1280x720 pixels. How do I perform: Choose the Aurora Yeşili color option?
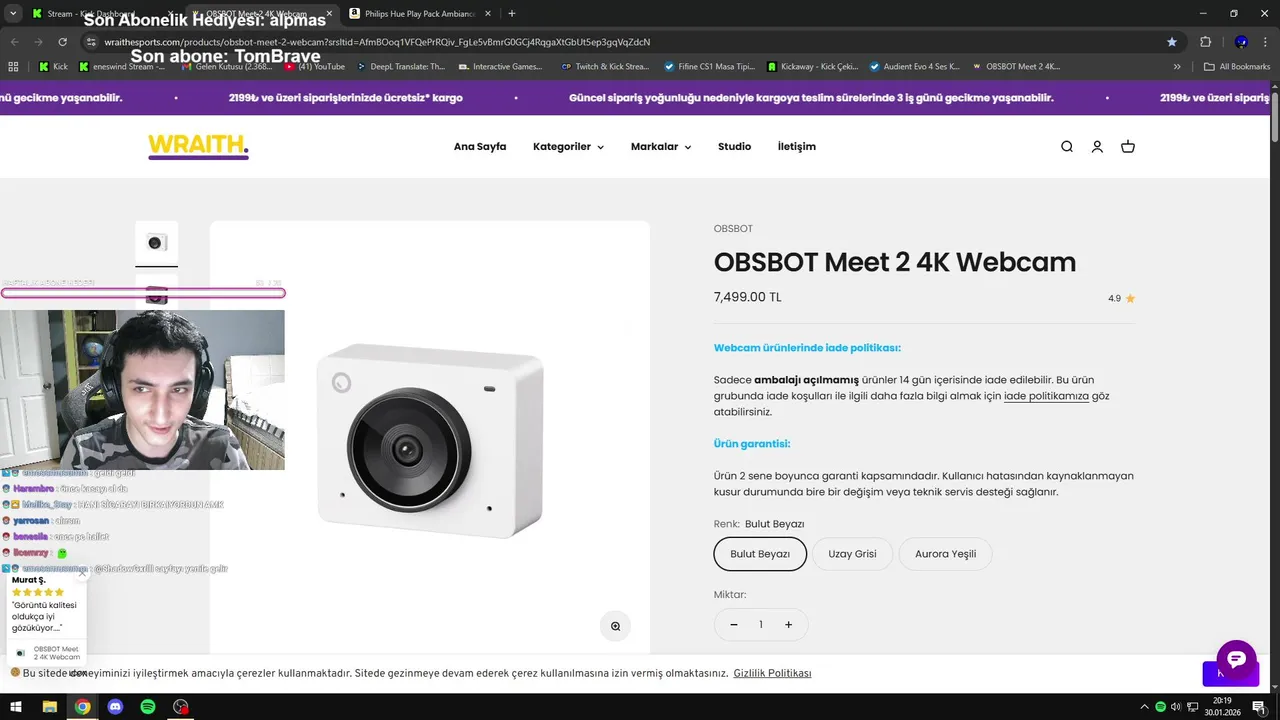click(x=945, y=554)
